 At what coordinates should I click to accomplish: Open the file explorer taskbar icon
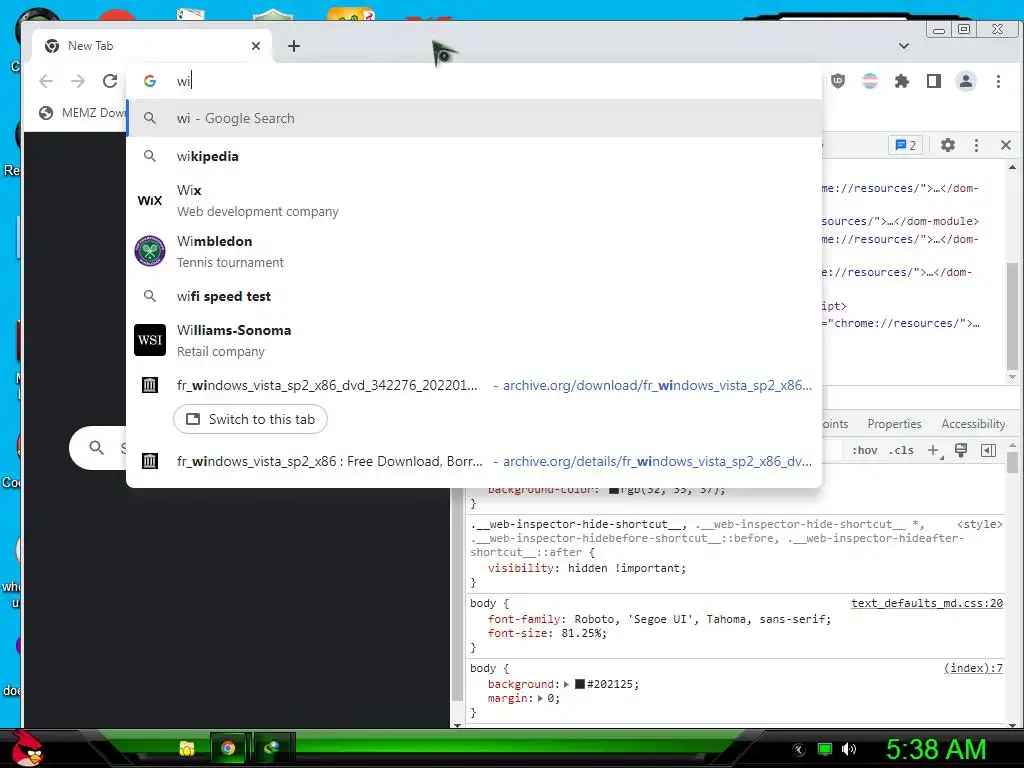pyautogui.click(x=187, y=748)
